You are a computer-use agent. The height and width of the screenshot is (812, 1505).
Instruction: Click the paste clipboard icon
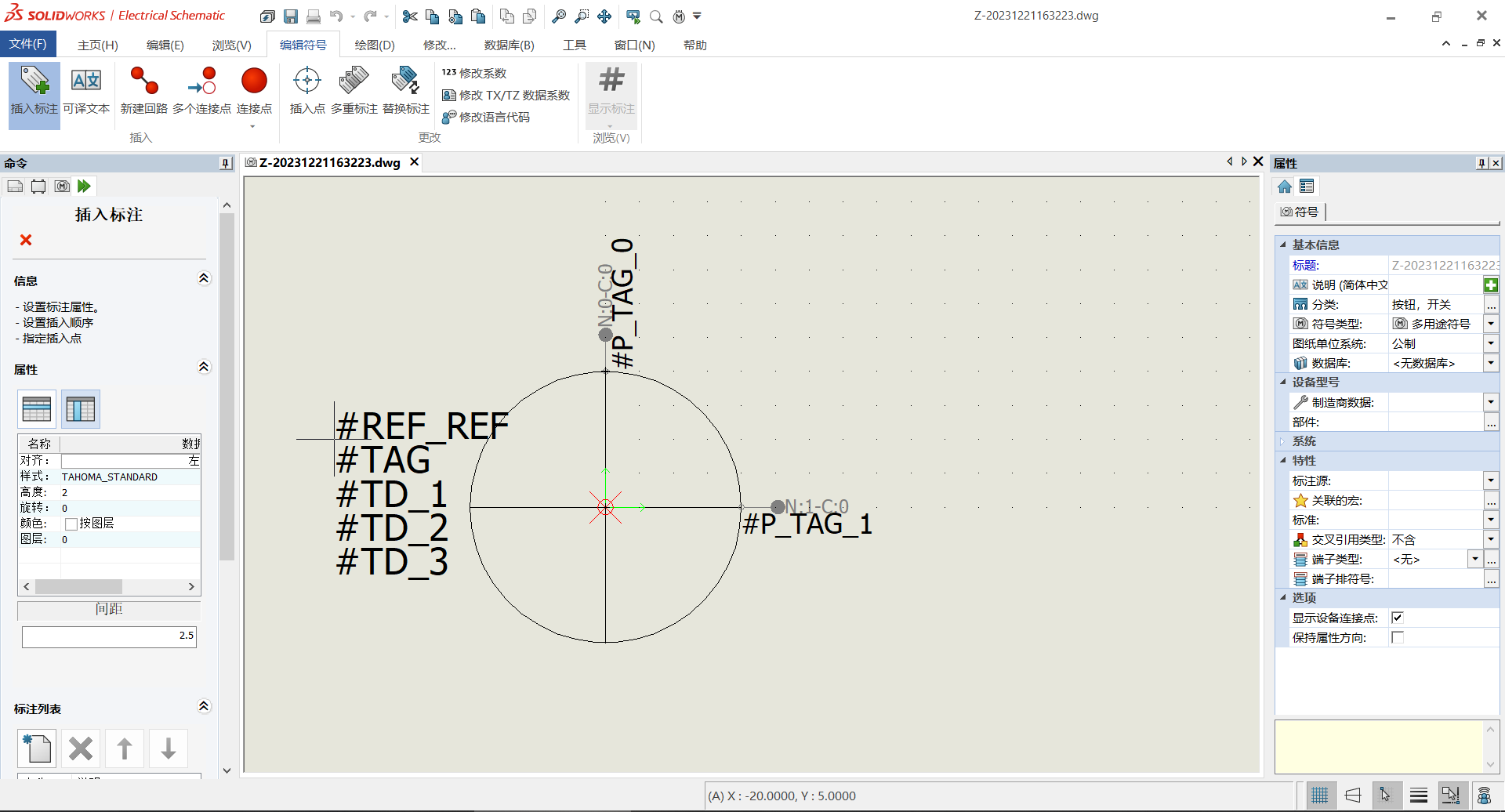click(478, 16)
